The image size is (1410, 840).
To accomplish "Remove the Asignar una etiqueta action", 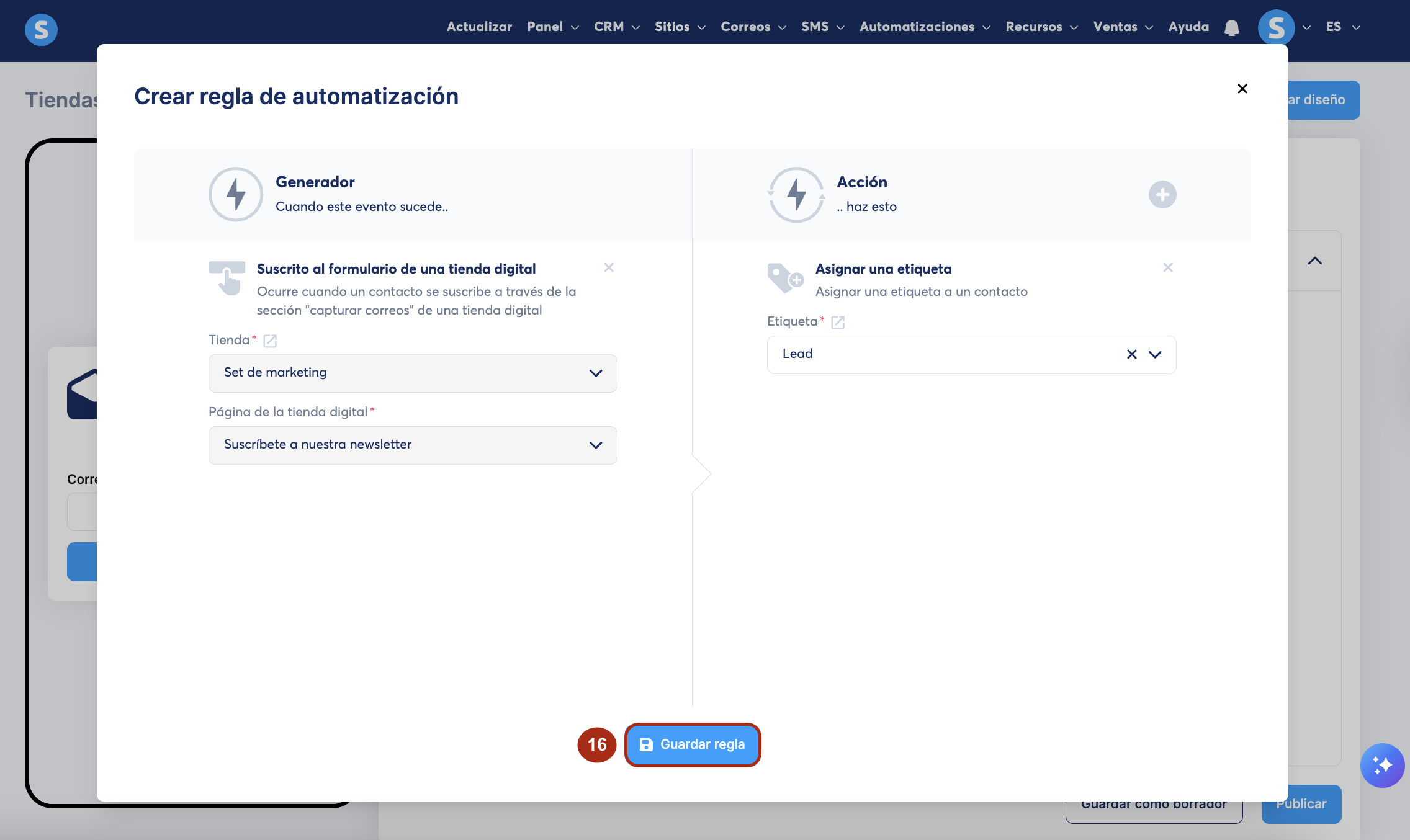I will click(1168, 267).
